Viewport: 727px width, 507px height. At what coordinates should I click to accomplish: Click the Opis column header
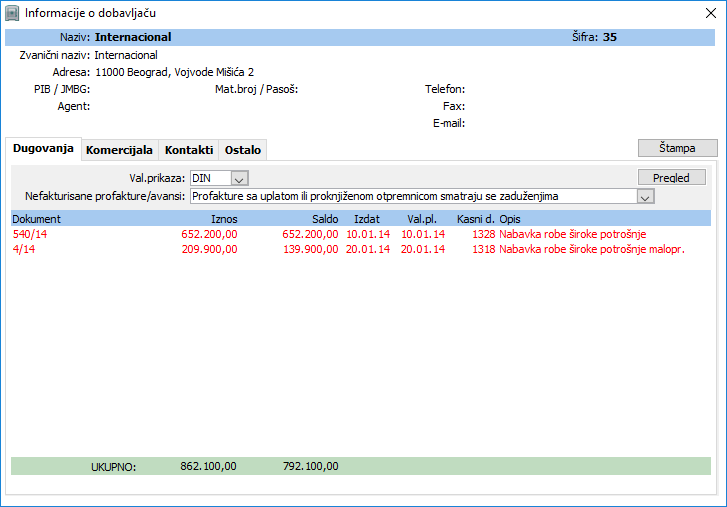510,219
